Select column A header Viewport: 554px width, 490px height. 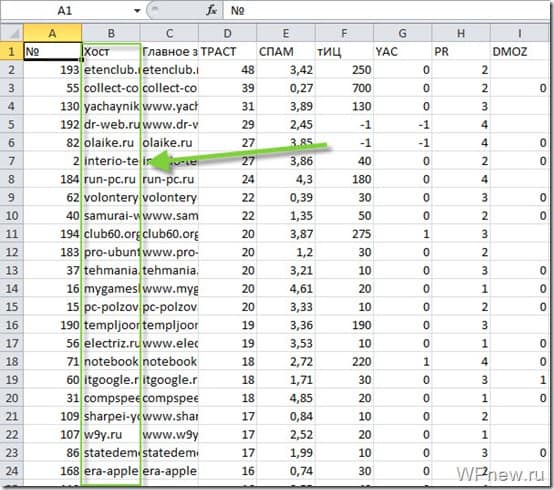pyautogui.click(x=53, y=34)
